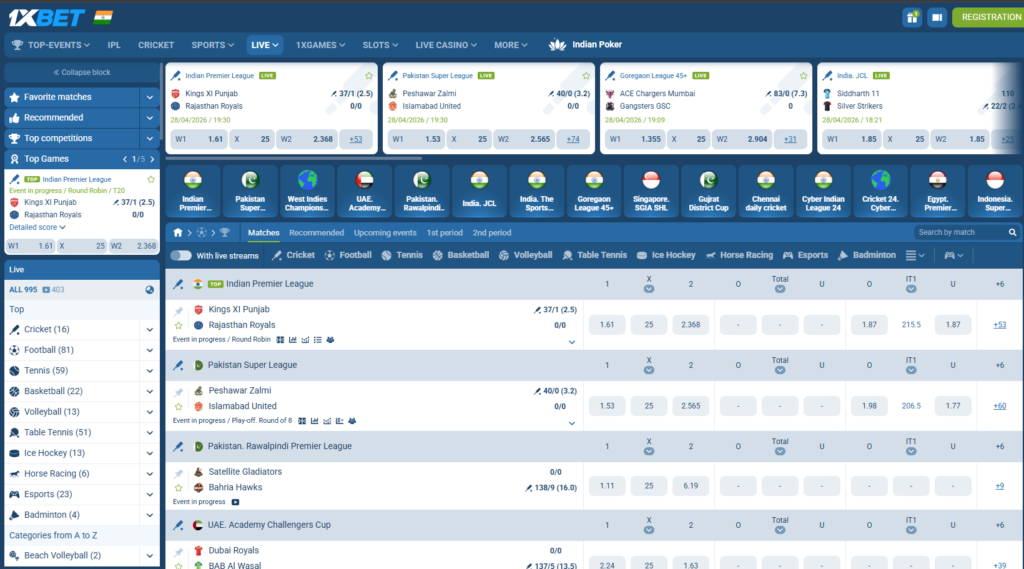Click the 1XBET logo
Viewport: 1024px width, 569px height.
46,18
